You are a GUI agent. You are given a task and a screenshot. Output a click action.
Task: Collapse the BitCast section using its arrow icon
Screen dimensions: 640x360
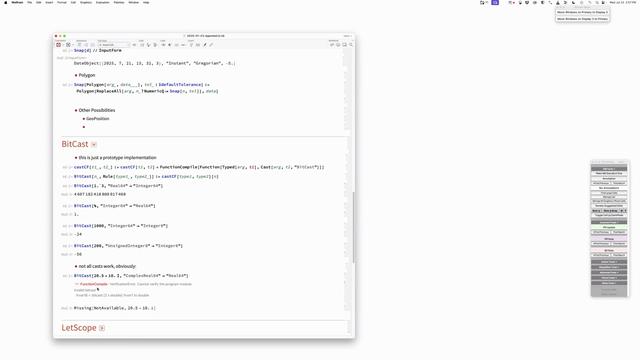[94, 144]
